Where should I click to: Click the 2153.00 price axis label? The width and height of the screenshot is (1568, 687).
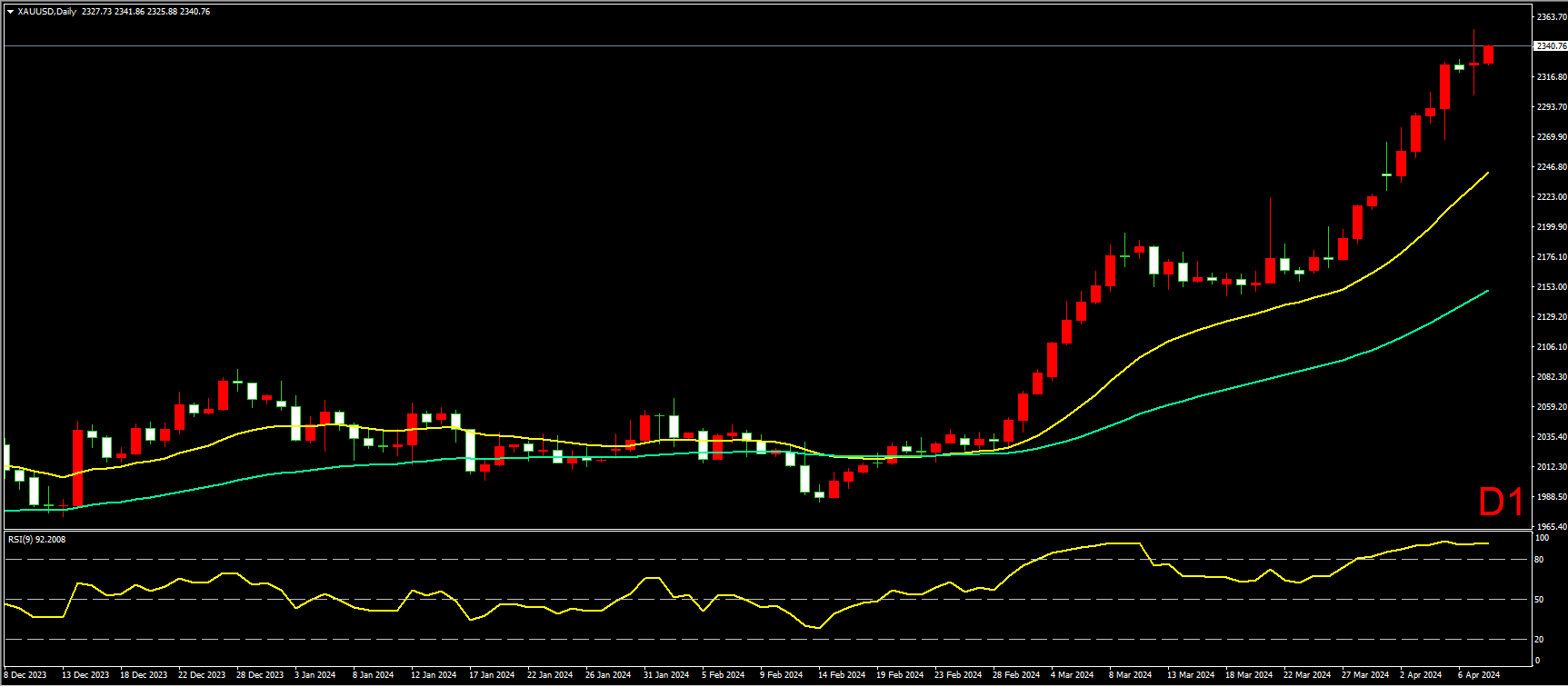(x=1552, y=287)
